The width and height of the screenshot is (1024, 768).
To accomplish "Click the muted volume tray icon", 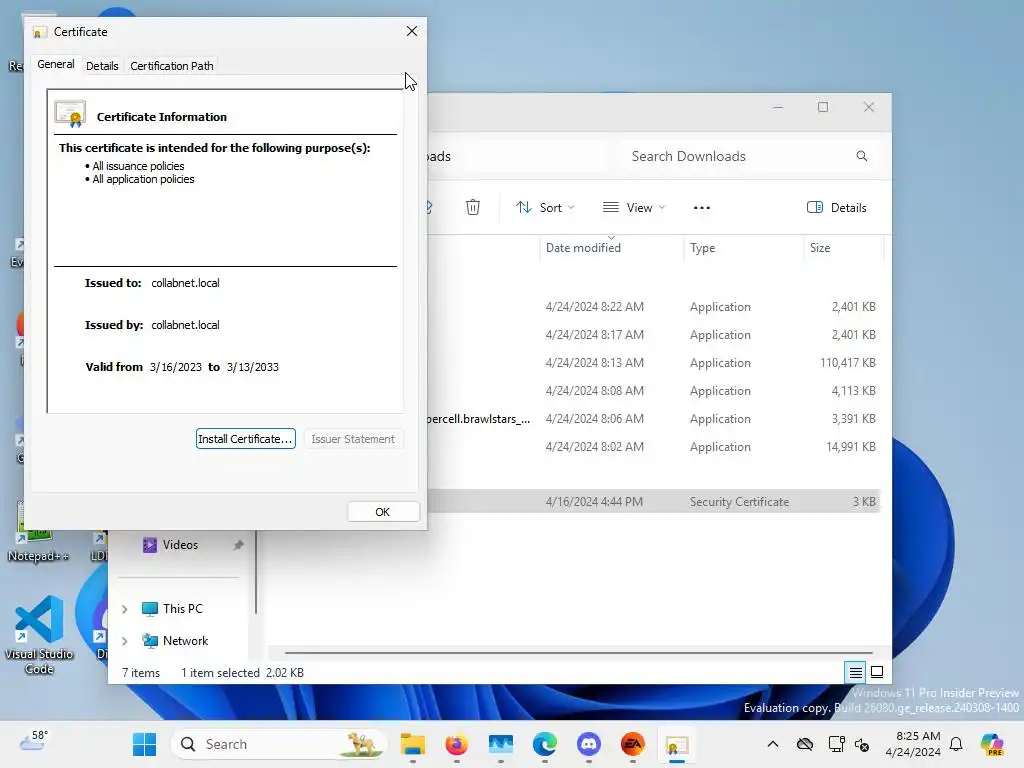I will tap(862, 744).
